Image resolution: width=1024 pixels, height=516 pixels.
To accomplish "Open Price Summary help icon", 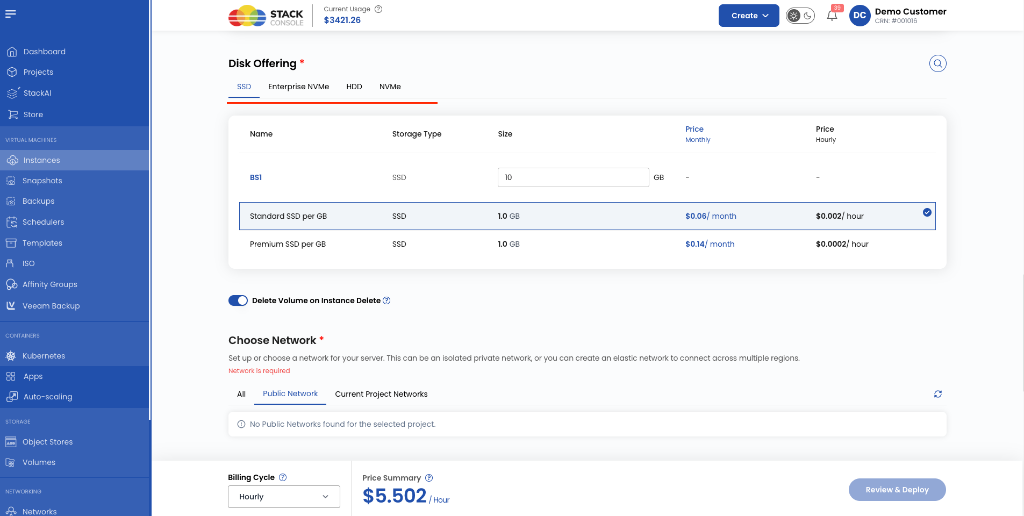I will point(429,478).
